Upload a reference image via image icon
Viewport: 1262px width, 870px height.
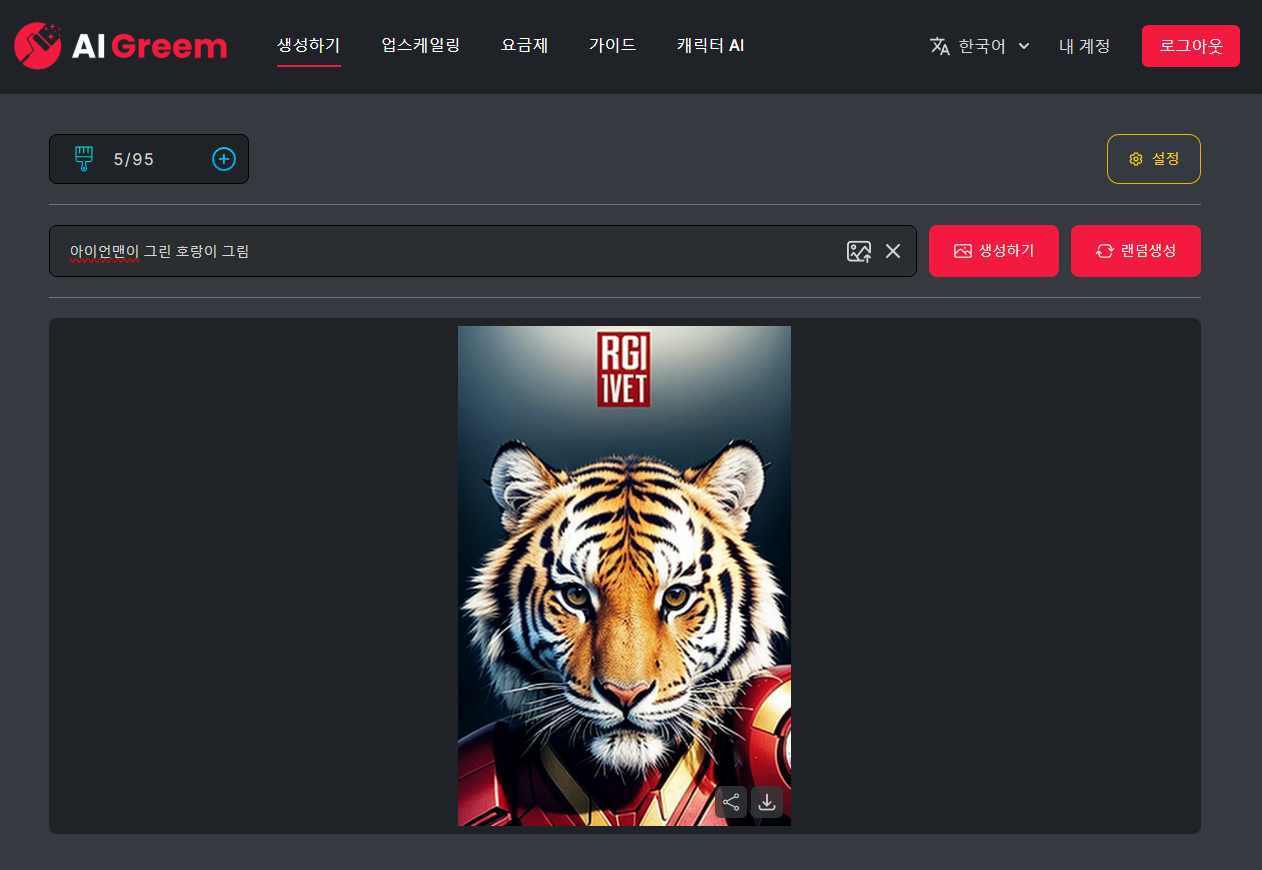pos(859,251)
